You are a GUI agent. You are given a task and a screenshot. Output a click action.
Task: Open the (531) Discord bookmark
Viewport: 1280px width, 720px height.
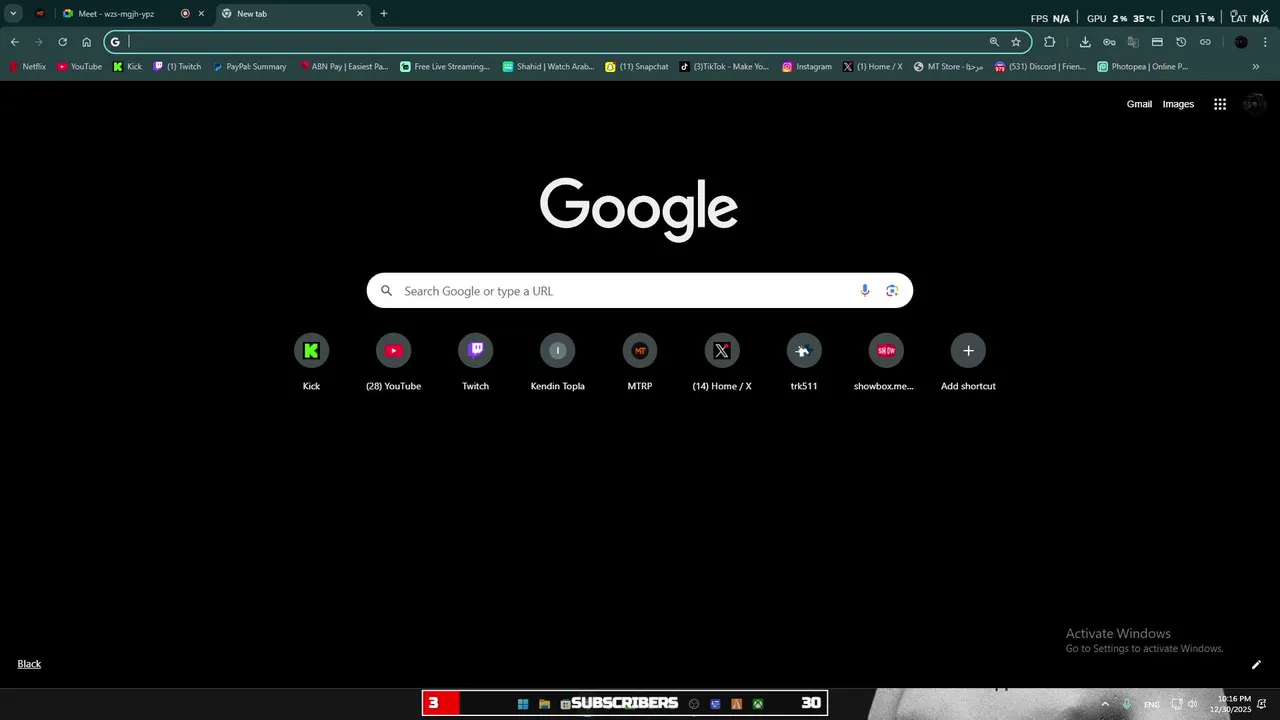[1040, 67]
